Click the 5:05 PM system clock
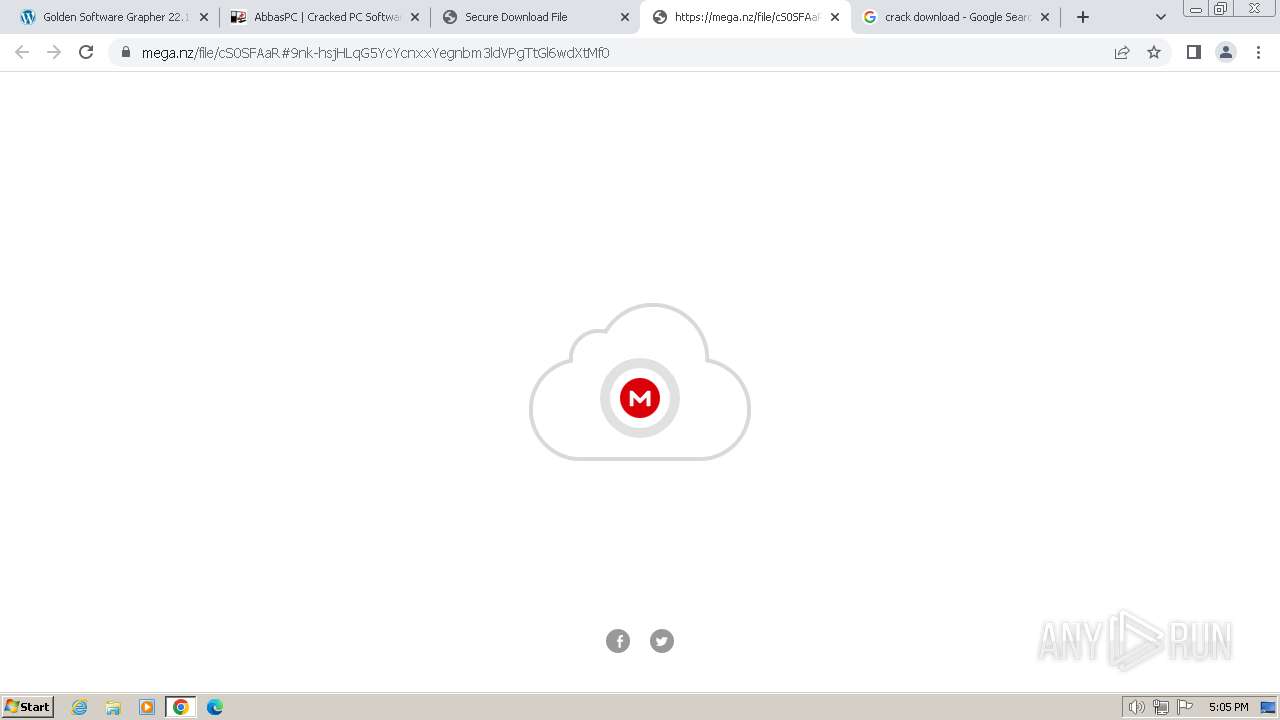The image size is (1280, 720). point(1228,707)
